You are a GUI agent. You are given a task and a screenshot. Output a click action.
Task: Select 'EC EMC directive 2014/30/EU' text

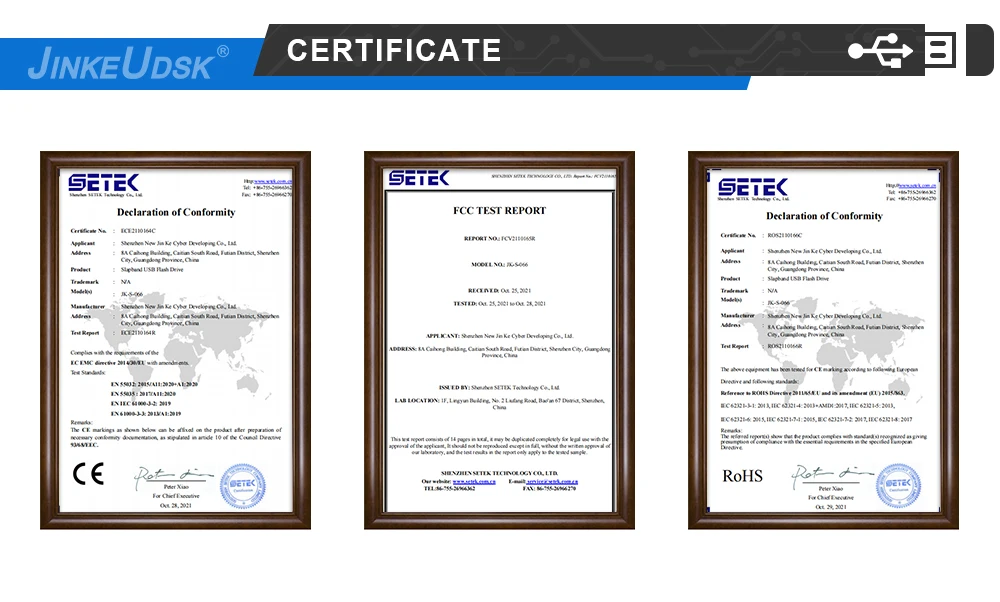[108, 363]
